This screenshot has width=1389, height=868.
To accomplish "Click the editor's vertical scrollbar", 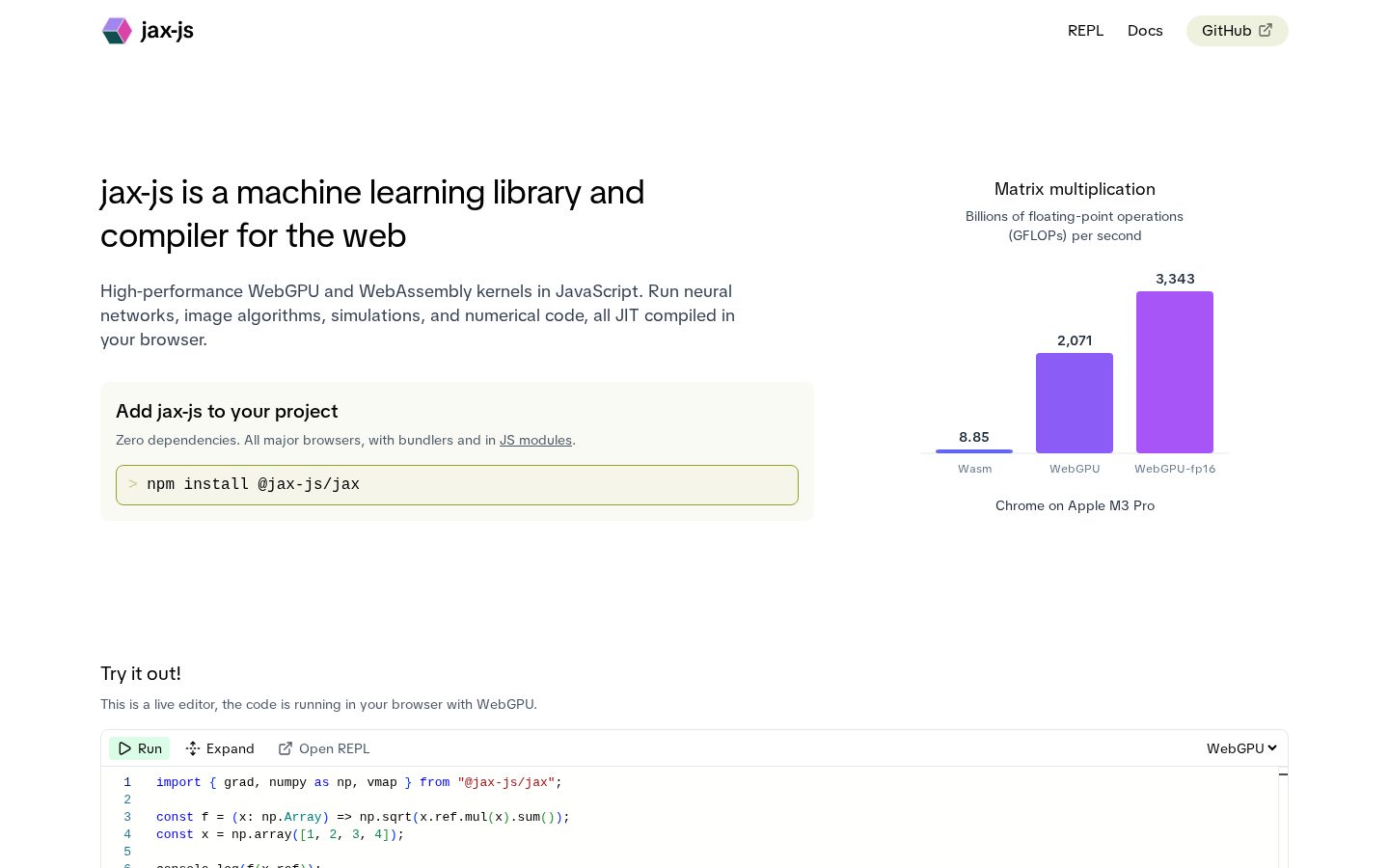I will coord(1283,817).
